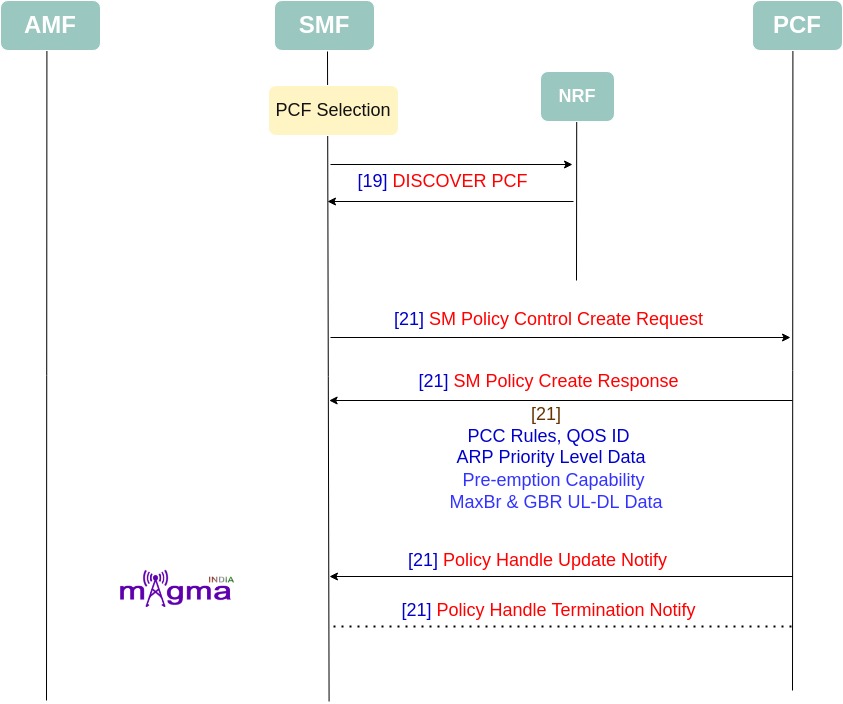The image size is (843, 704).
Task: Select SM Policy Create Response label
Action: click(x=566, y=381)
